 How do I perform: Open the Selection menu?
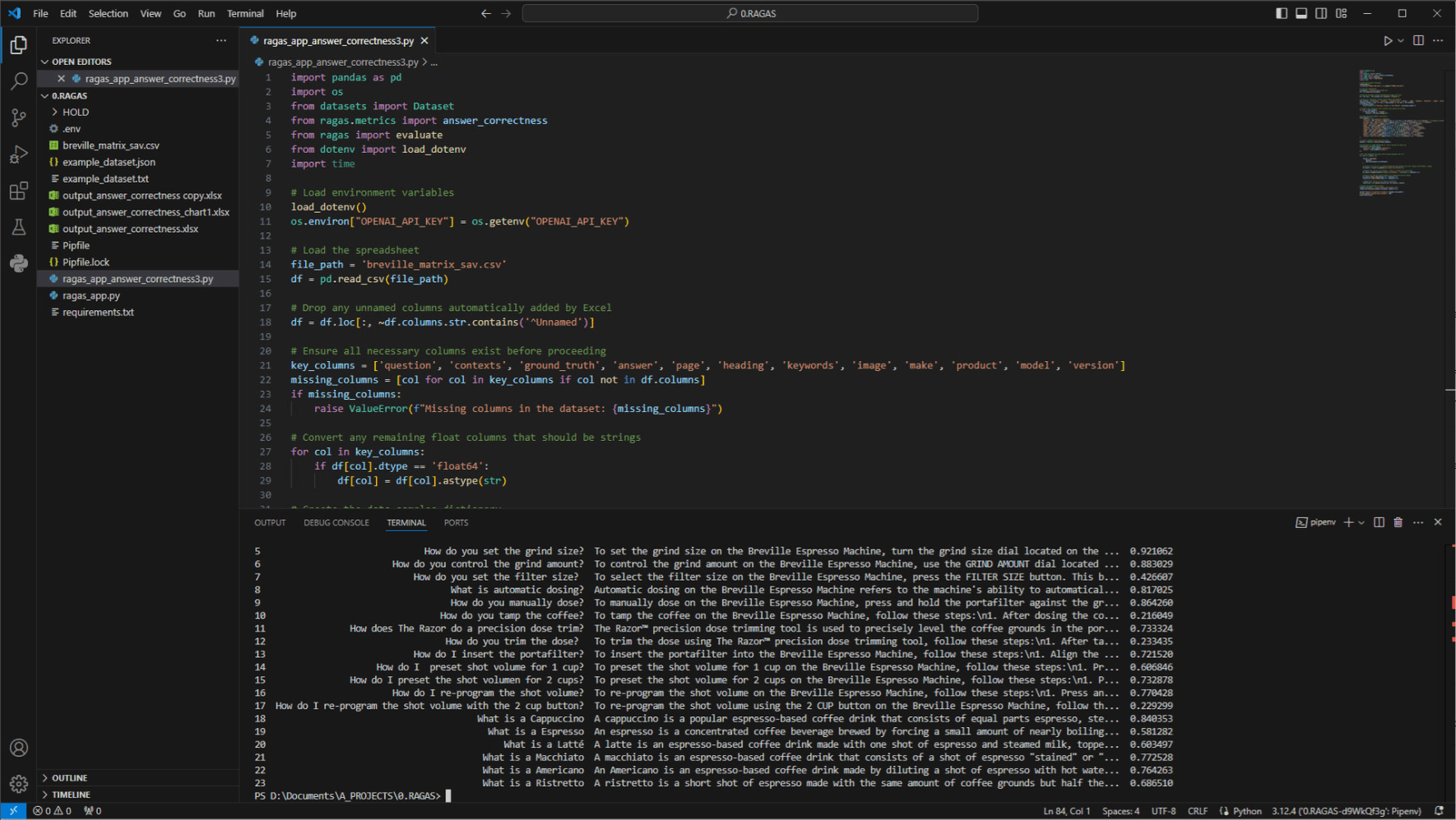click(109, 13)
